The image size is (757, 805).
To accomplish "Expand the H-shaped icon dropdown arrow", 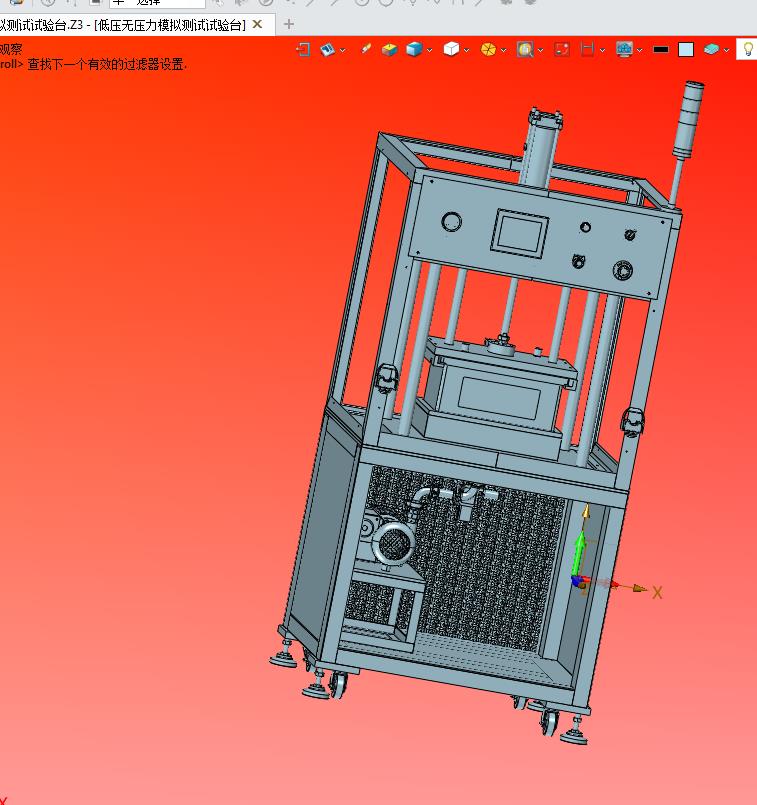I will [x=603, y=50].
